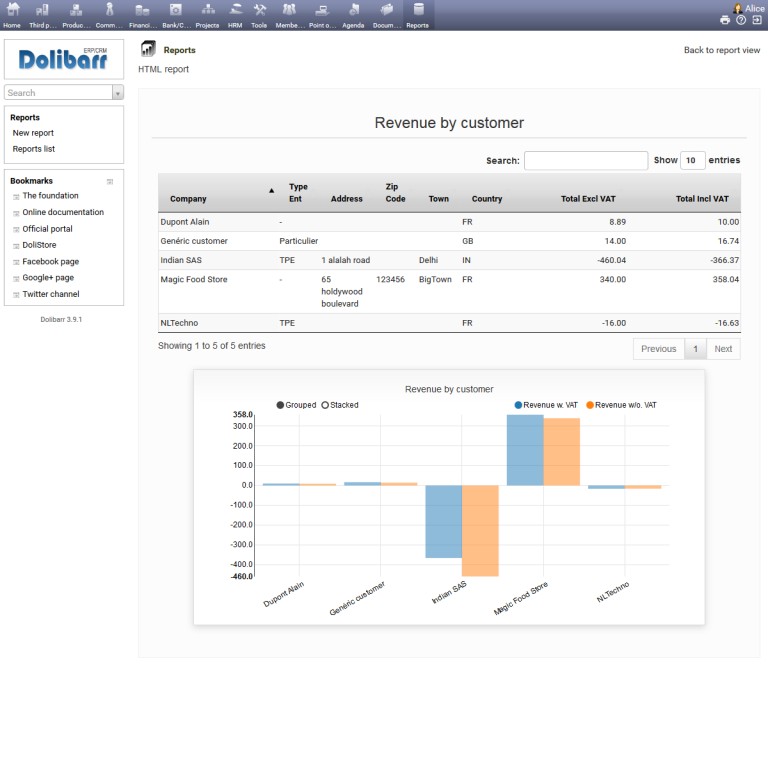
Task: Sort table by Address column
Action: [346, 199]
